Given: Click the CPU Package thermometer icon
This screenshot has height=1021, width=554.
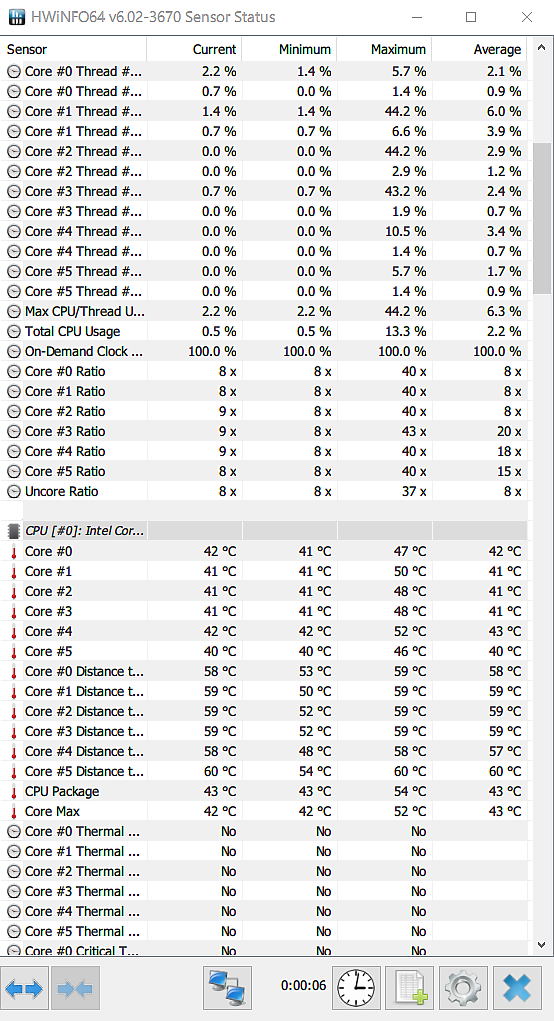Looking at the screenshot, I should 14,792.
